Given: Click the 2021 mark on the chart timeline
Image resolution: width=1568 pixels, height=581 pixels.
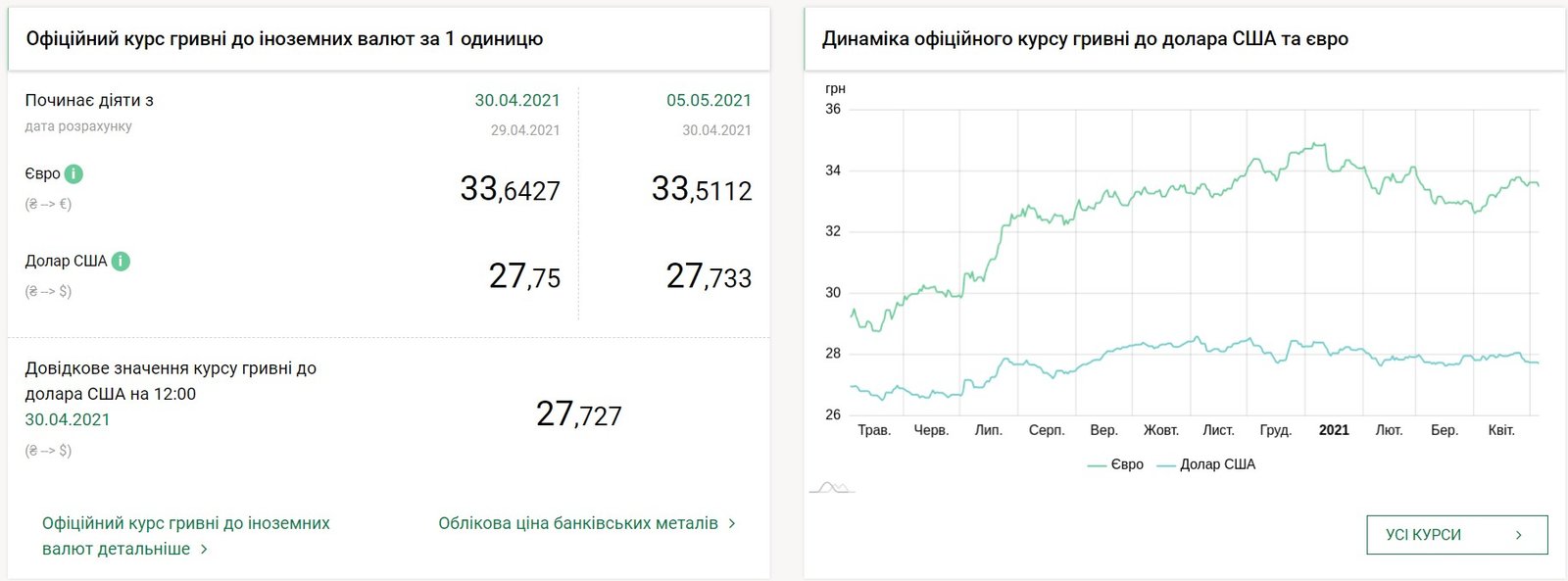Looking at the screenshot, I should coord(1334,429).
